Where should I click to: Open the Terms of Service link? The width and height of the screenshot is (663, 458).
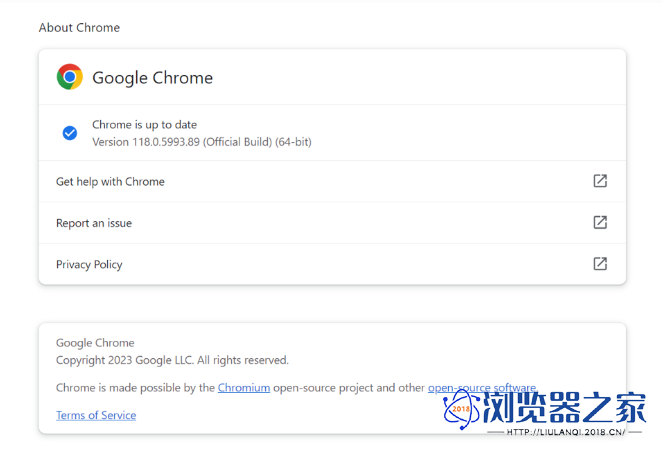tap(96, 415)
